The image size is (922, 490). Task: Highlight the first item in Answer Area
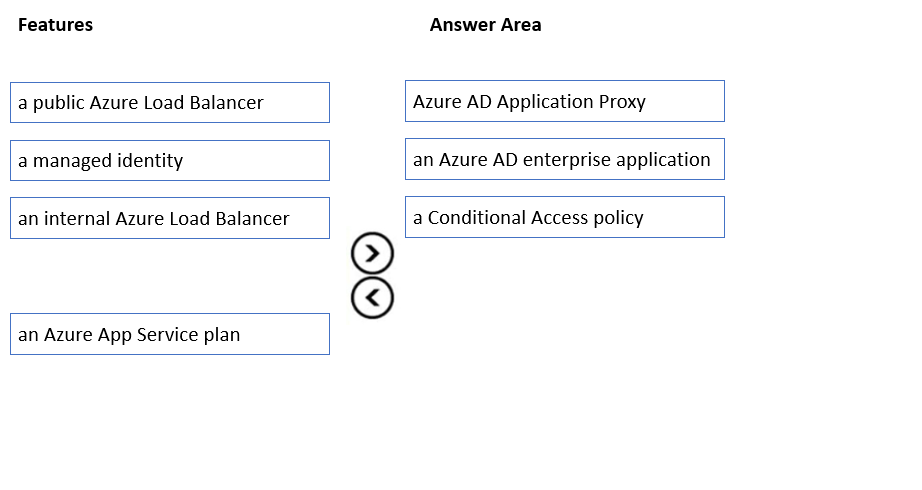pos(564,102)
